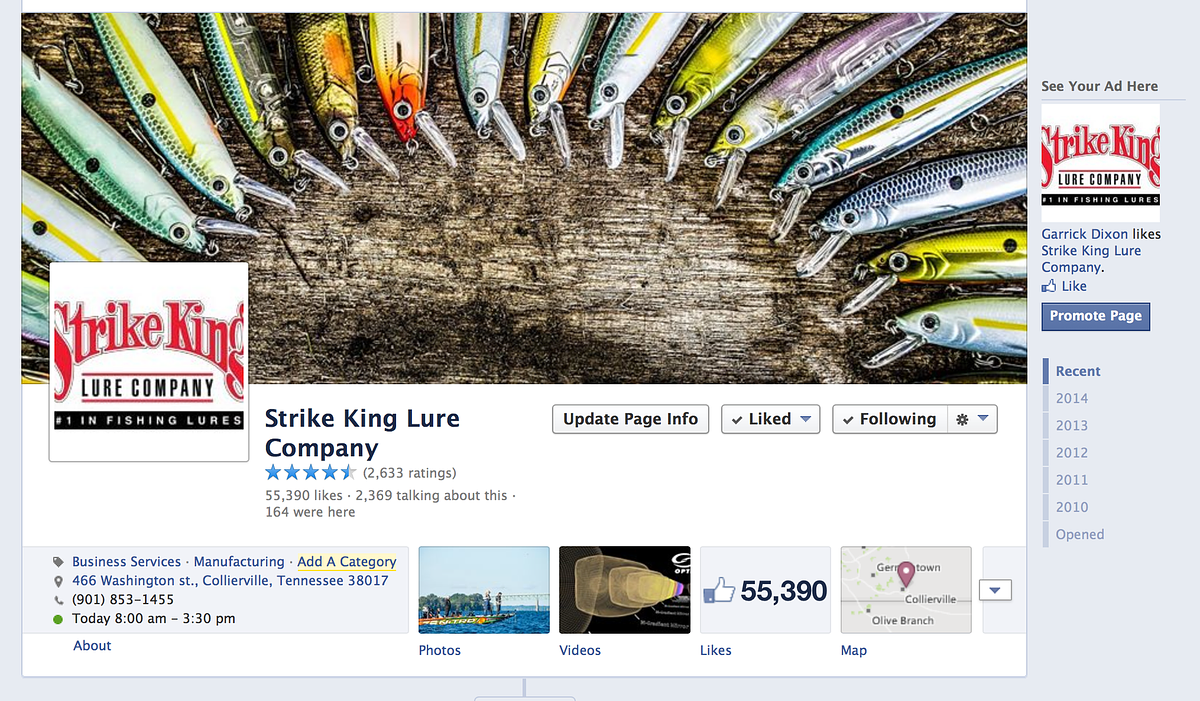Click the Strike King ad logo in sidebar
Screen dimensions: 1200x701
point(1100,162)
